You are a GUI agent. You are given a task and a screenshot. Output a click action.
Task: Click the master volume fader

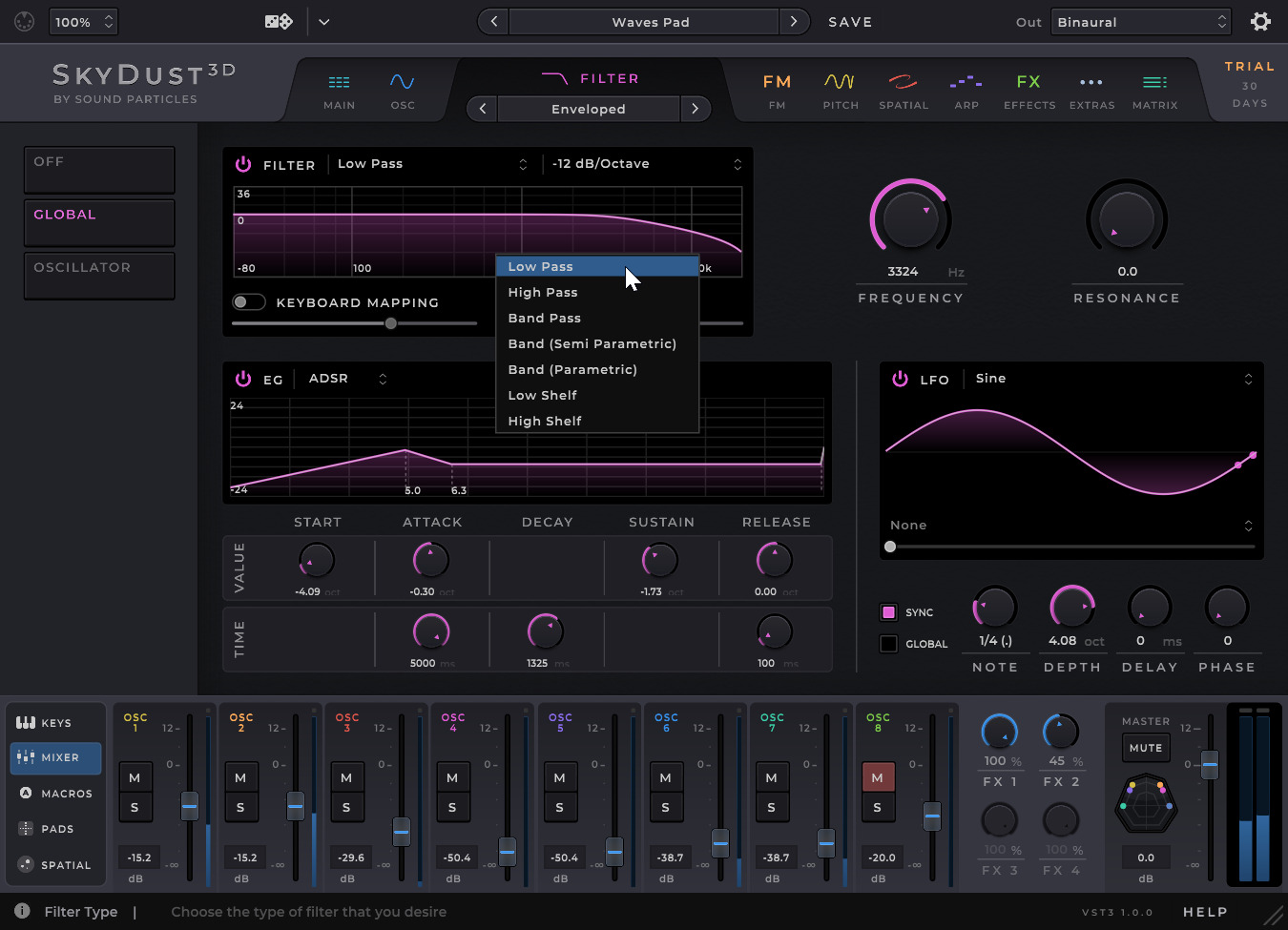click(x=1210, y=764)
